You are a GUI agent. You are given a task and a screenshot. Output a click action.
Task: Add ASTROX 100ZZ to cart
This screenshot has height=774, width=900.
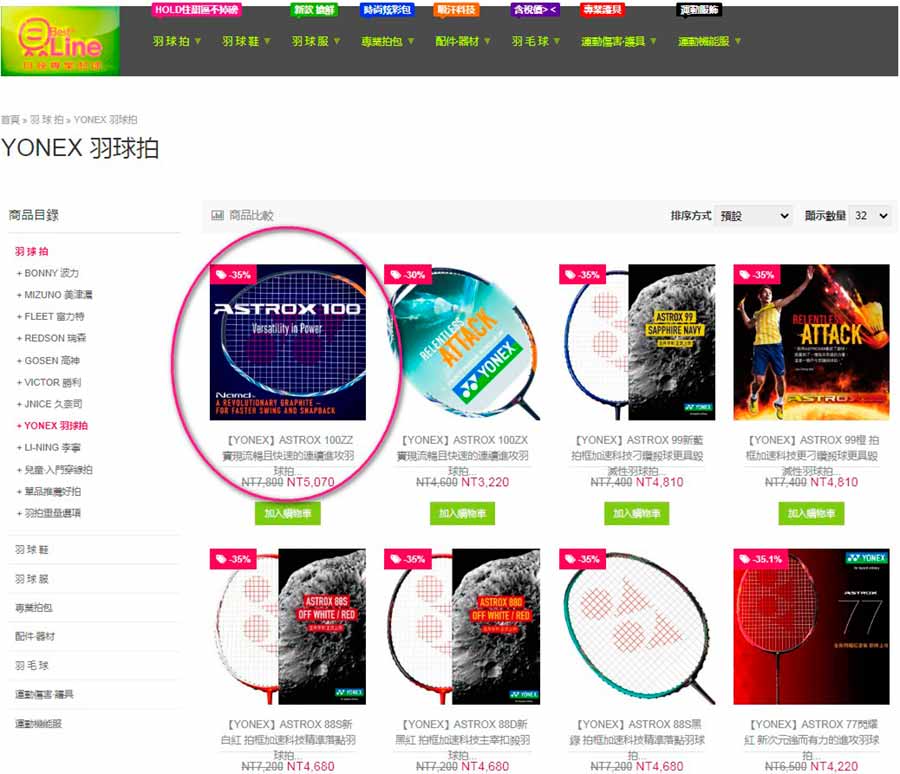[x=288, y=513]
